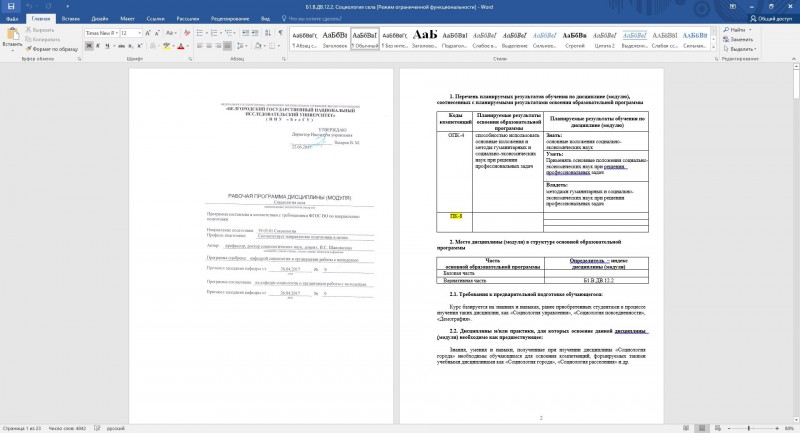Viewport: 800px width, 433px height.
Task: Open the Макет ribbon tab
Action: coord(128,19)
